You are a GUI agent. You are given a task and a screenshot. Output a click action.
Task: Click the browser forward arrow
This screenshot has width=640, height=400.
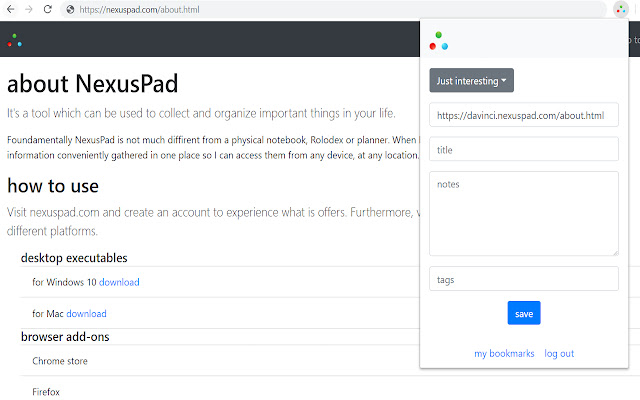click(29, 9)
